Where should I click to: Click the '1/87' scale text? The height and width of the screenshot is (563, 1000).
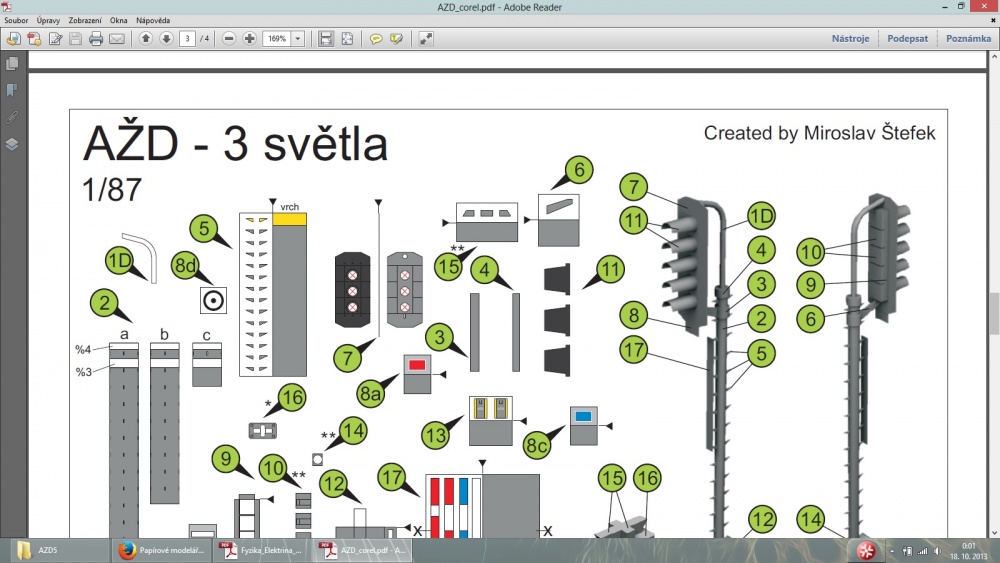(x=112, y=189)
